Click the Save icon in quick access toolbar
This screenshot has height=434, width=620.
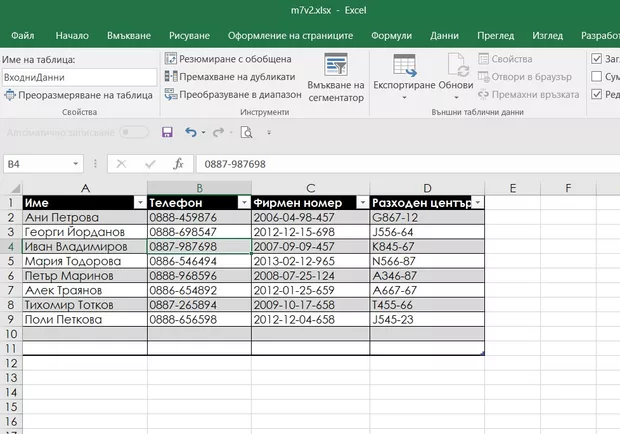click(167, 132)
